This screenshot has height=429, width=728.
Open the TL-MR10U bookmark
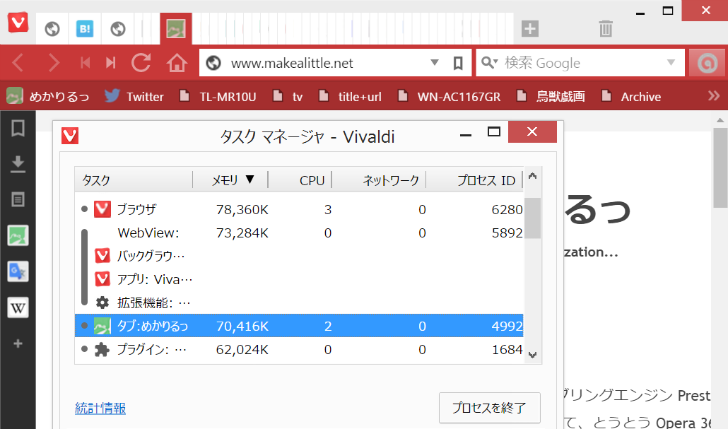pos(218,96)
